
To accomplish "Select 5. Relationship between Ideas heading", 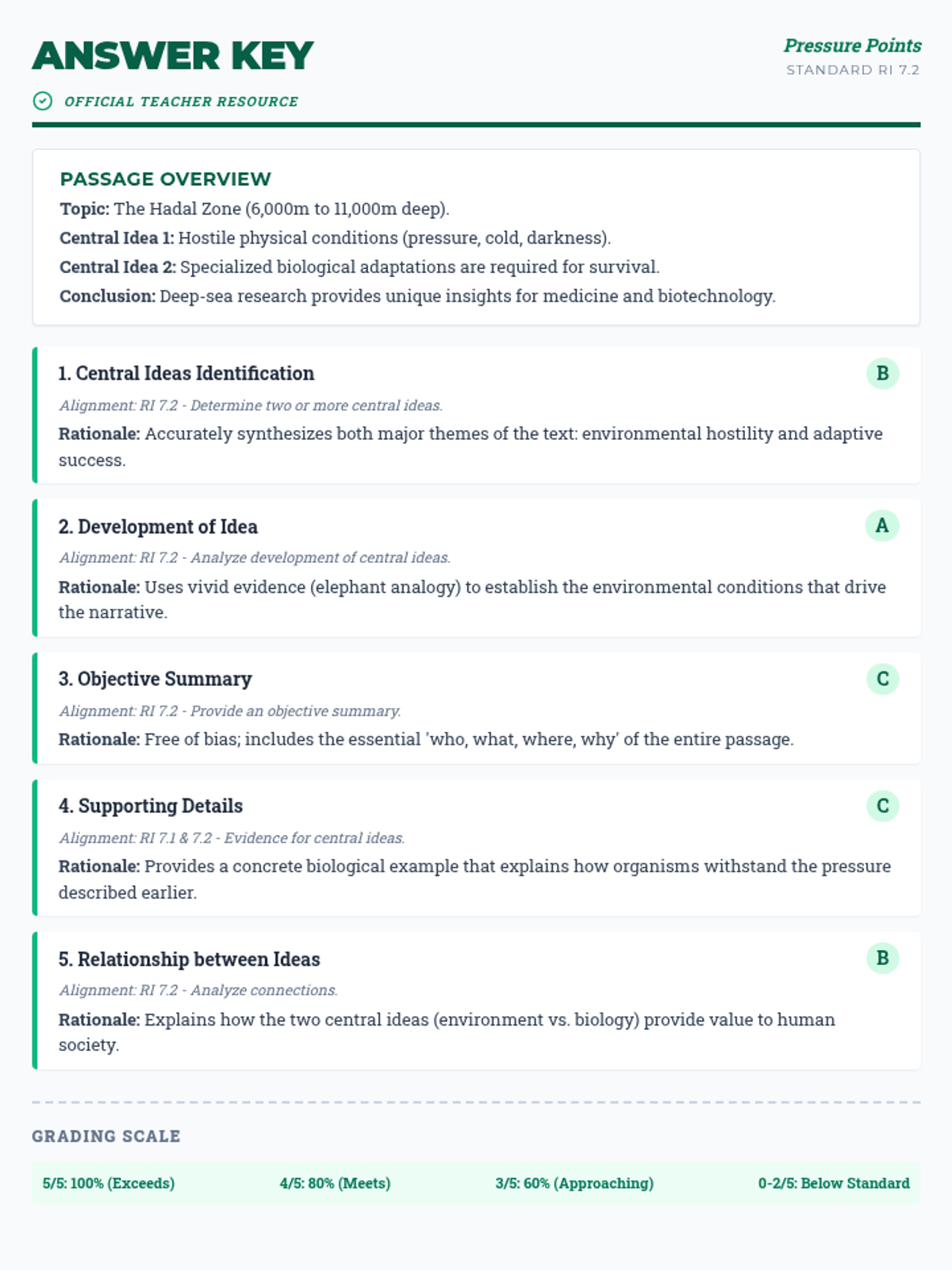I will pos(189,959).
